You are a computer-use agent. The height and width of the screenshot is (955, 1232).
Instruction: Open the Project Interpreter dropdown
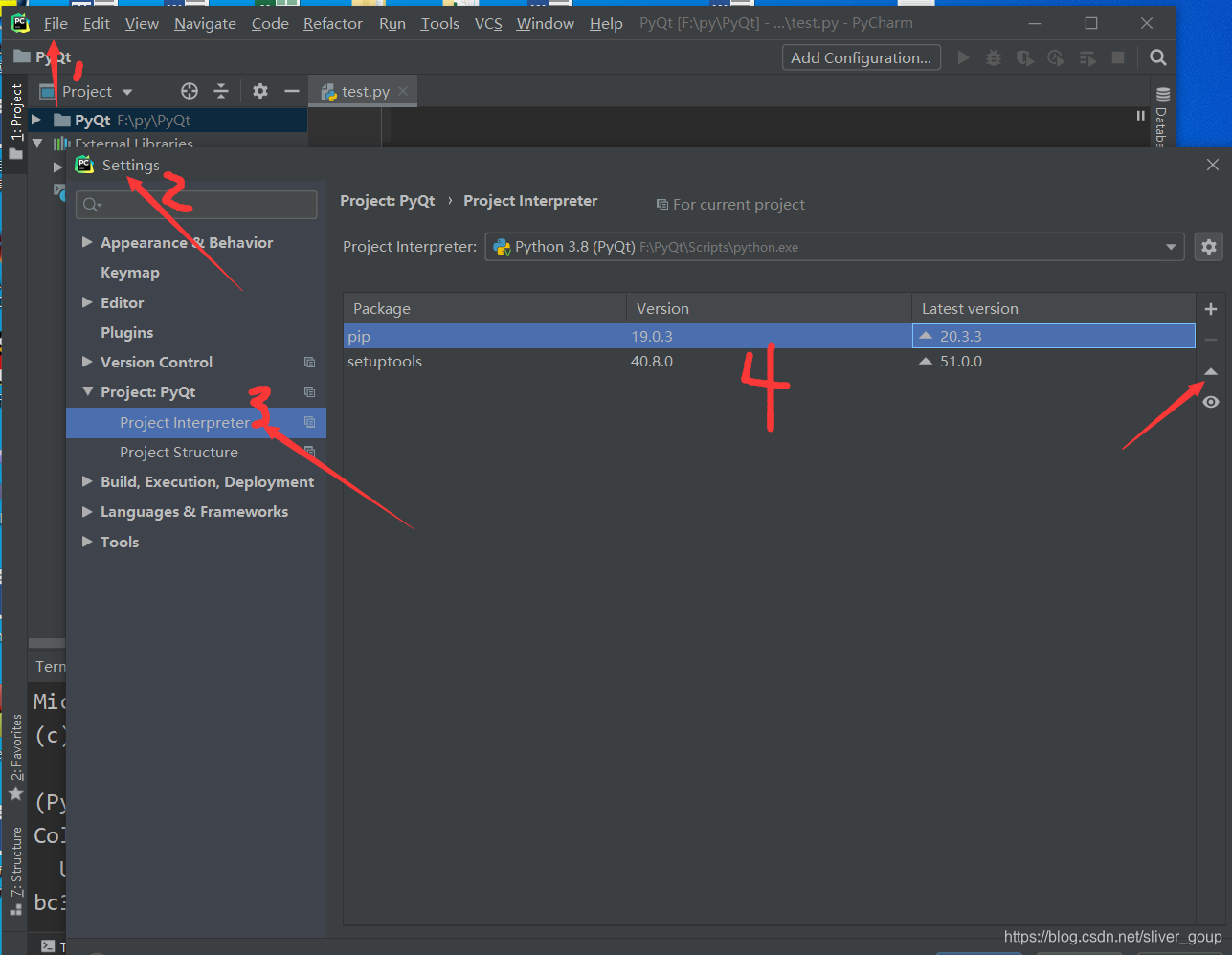tap(835, 247)
